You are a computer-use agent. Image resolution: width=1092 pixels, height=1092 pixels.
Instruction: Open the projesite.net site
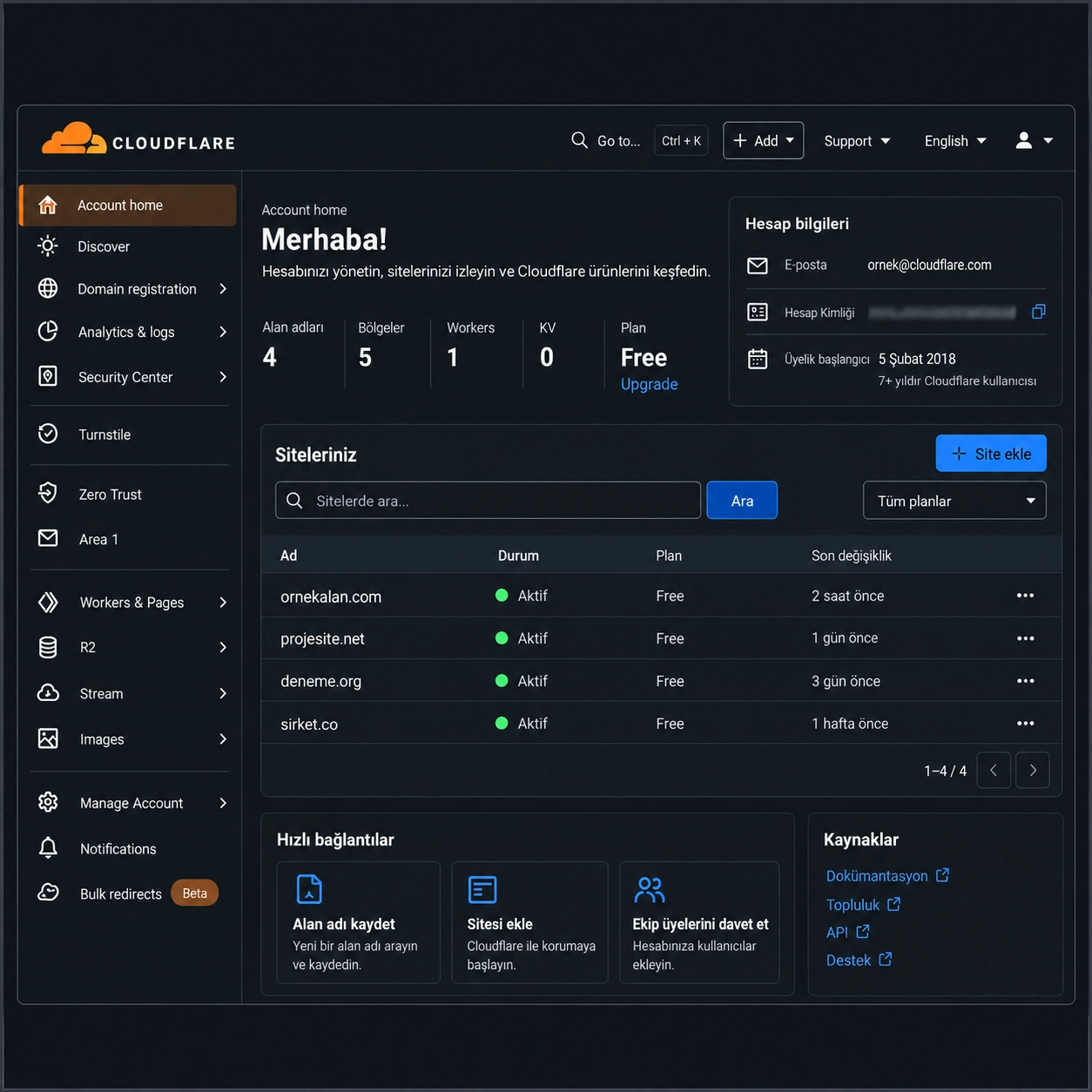[322, 639]
